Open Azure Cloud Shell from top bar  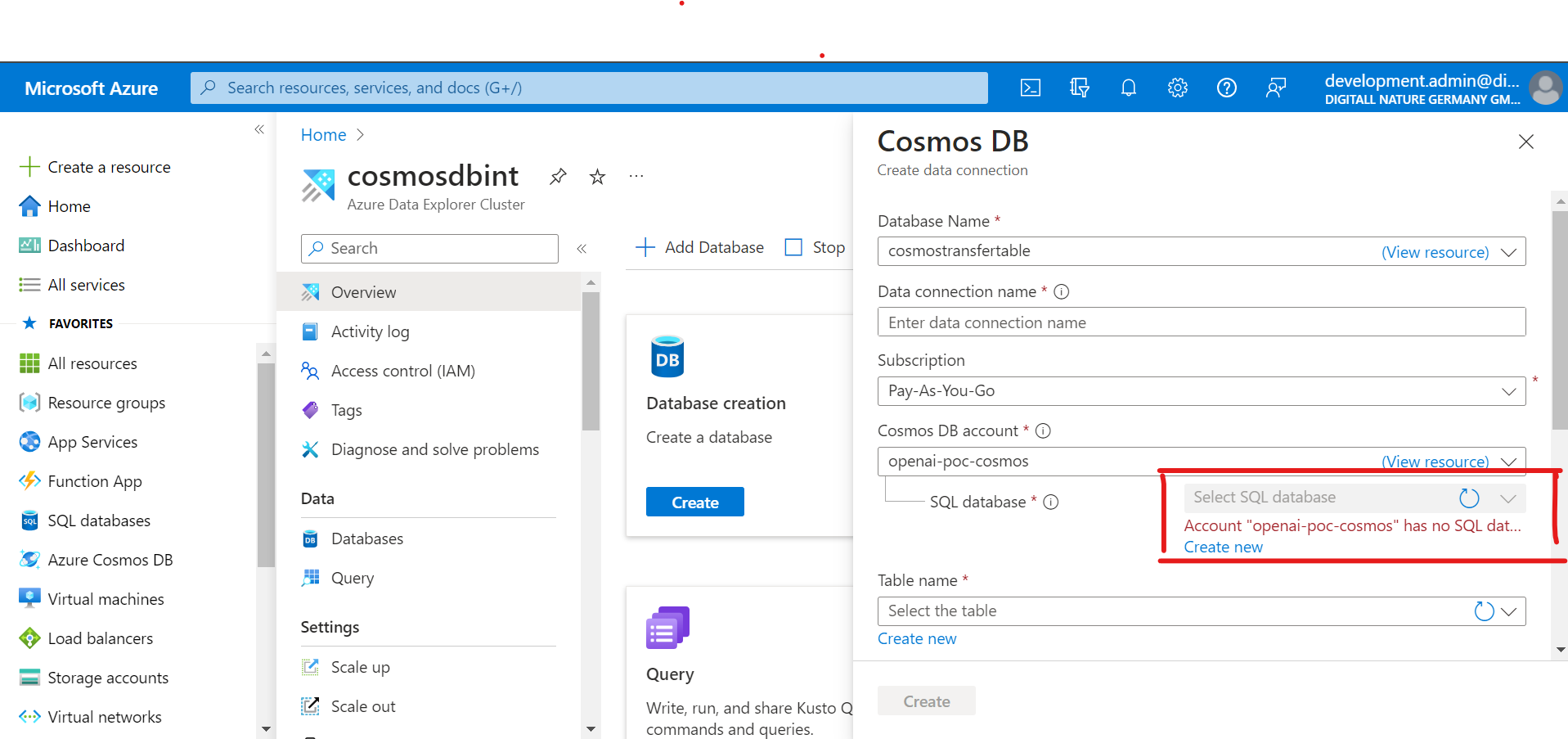point(1030,88)
